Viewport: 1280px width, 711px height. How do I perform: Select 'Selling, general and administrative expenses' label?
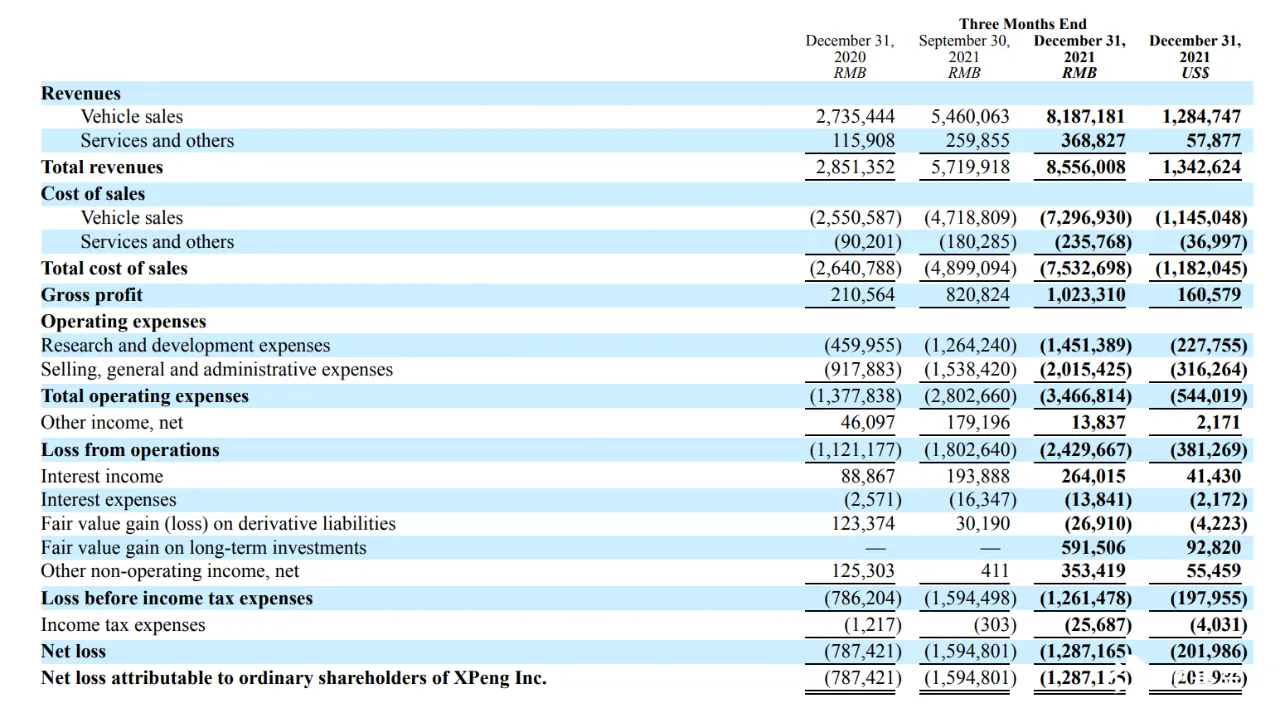217,370
